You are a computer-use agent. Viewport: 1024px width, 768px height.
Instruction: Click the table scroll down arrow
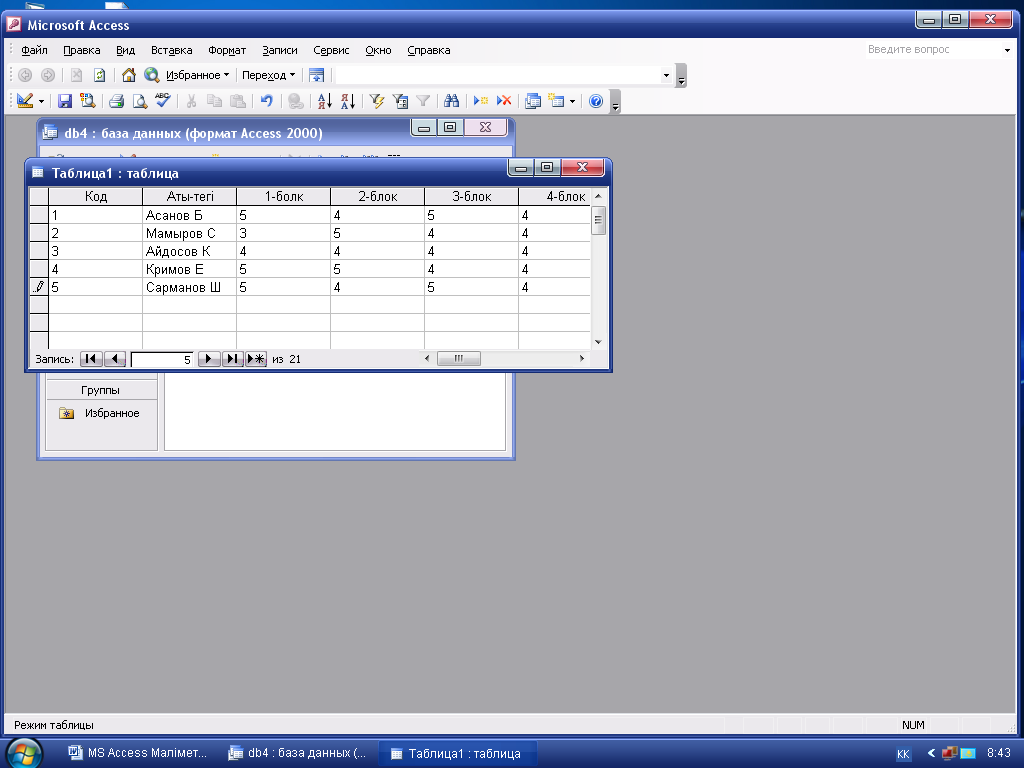click(598, 342)
